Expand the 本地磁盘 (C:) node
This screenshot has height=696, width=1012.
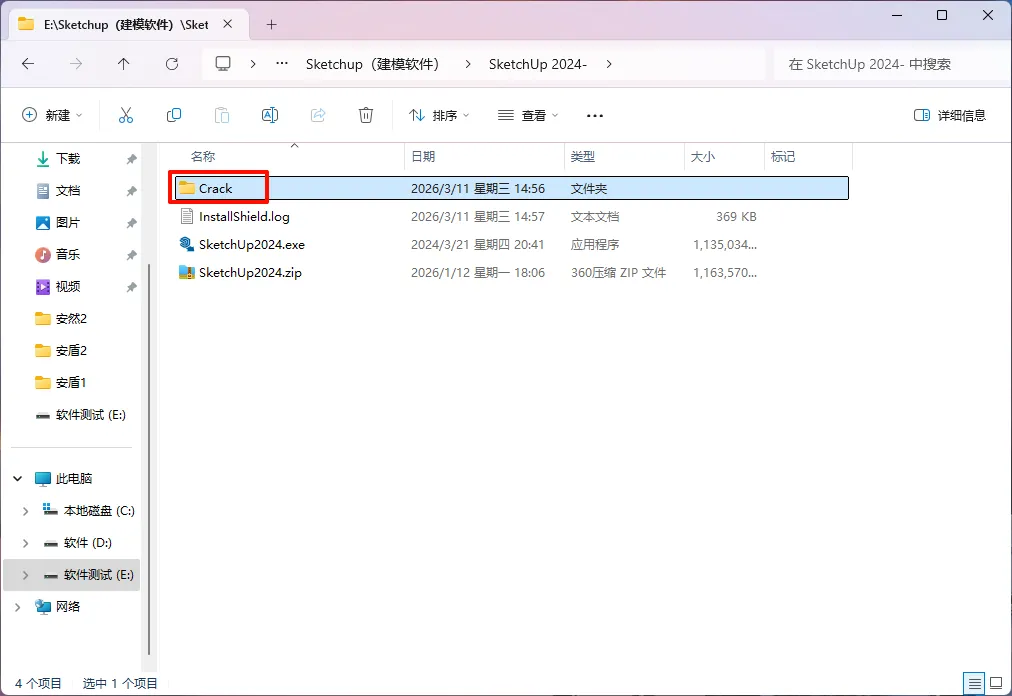(25, 511)
